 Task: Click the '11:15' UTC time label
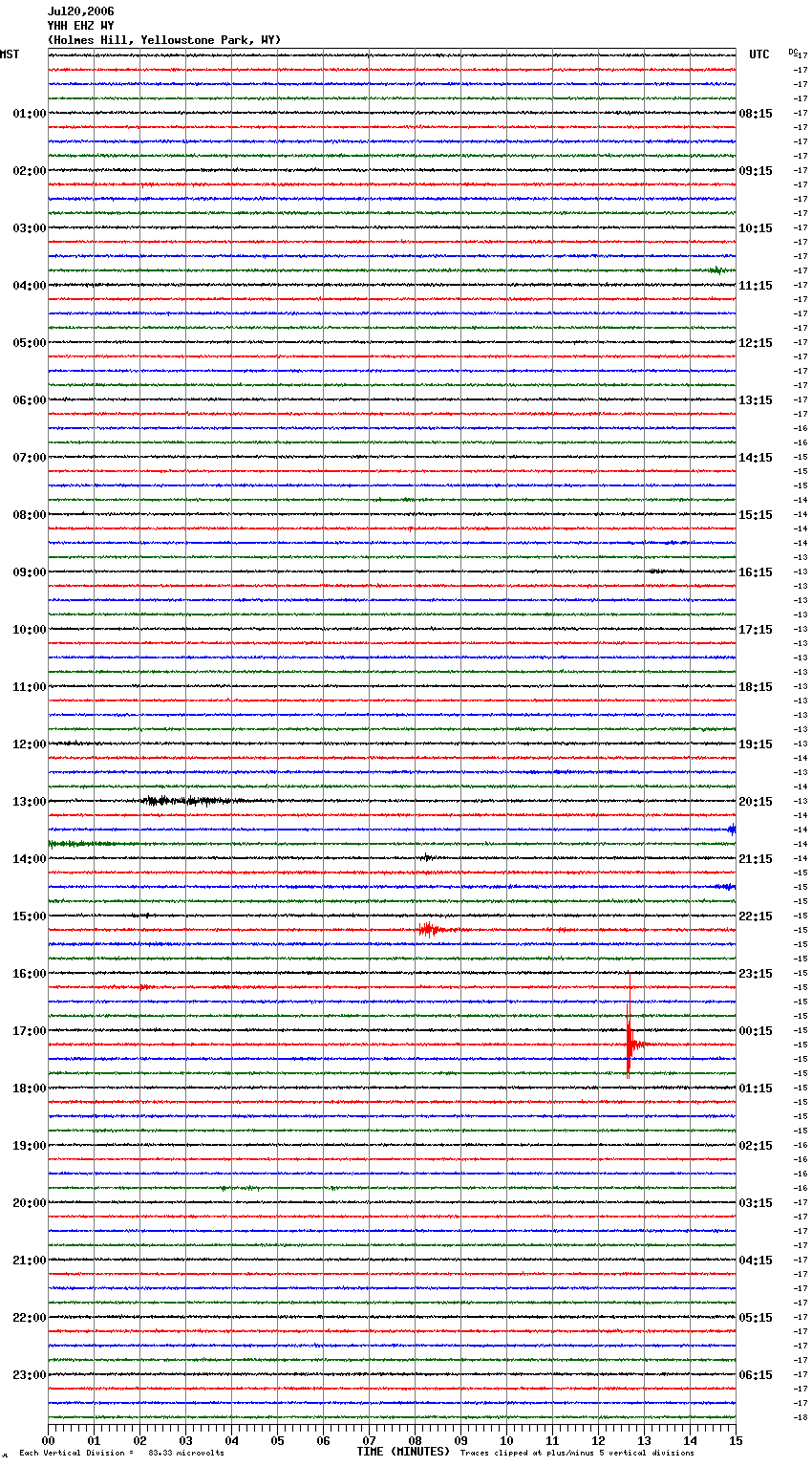point(756,286)
